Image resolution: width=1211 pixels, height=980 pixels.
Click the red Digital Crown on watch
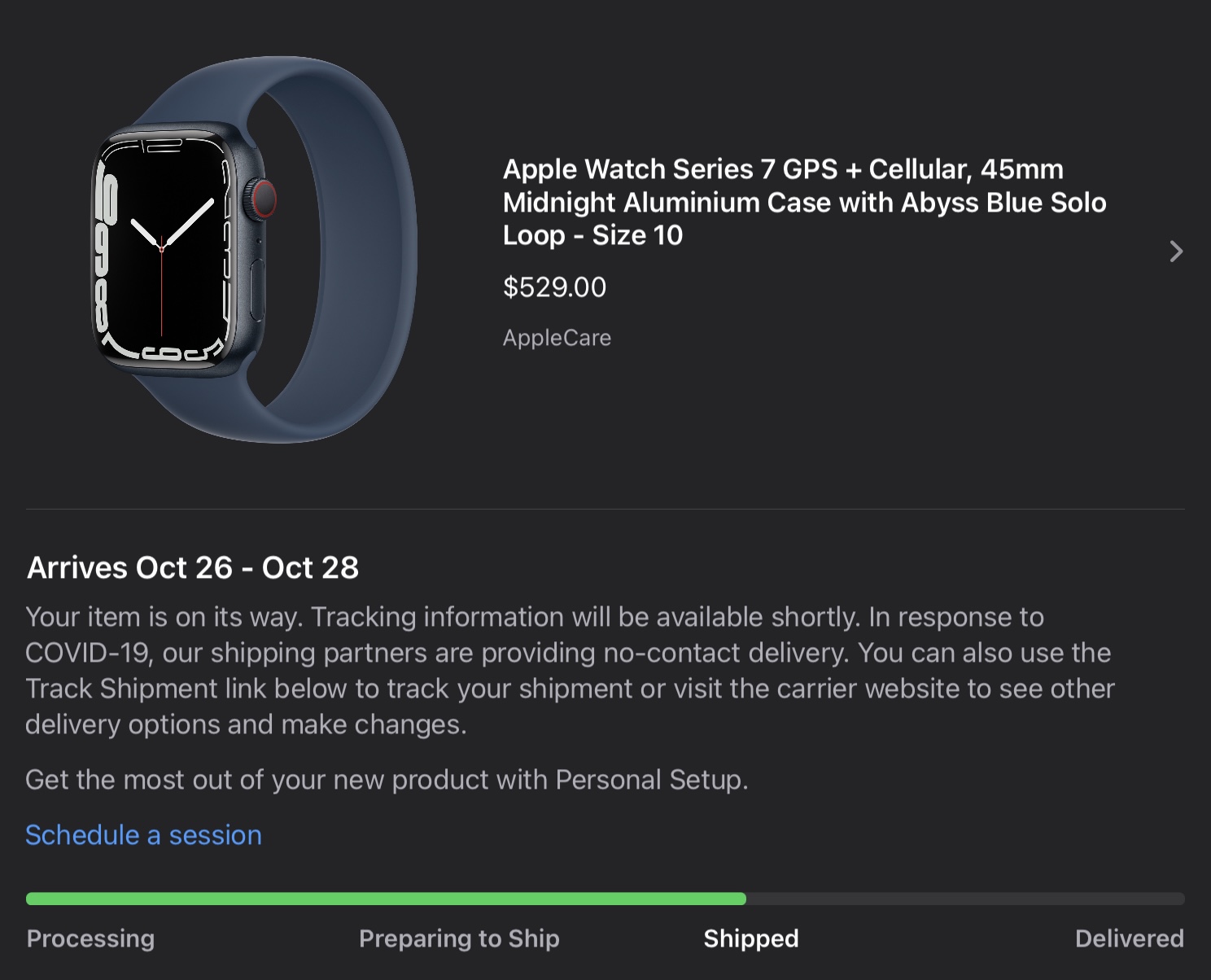coord(263,199)
